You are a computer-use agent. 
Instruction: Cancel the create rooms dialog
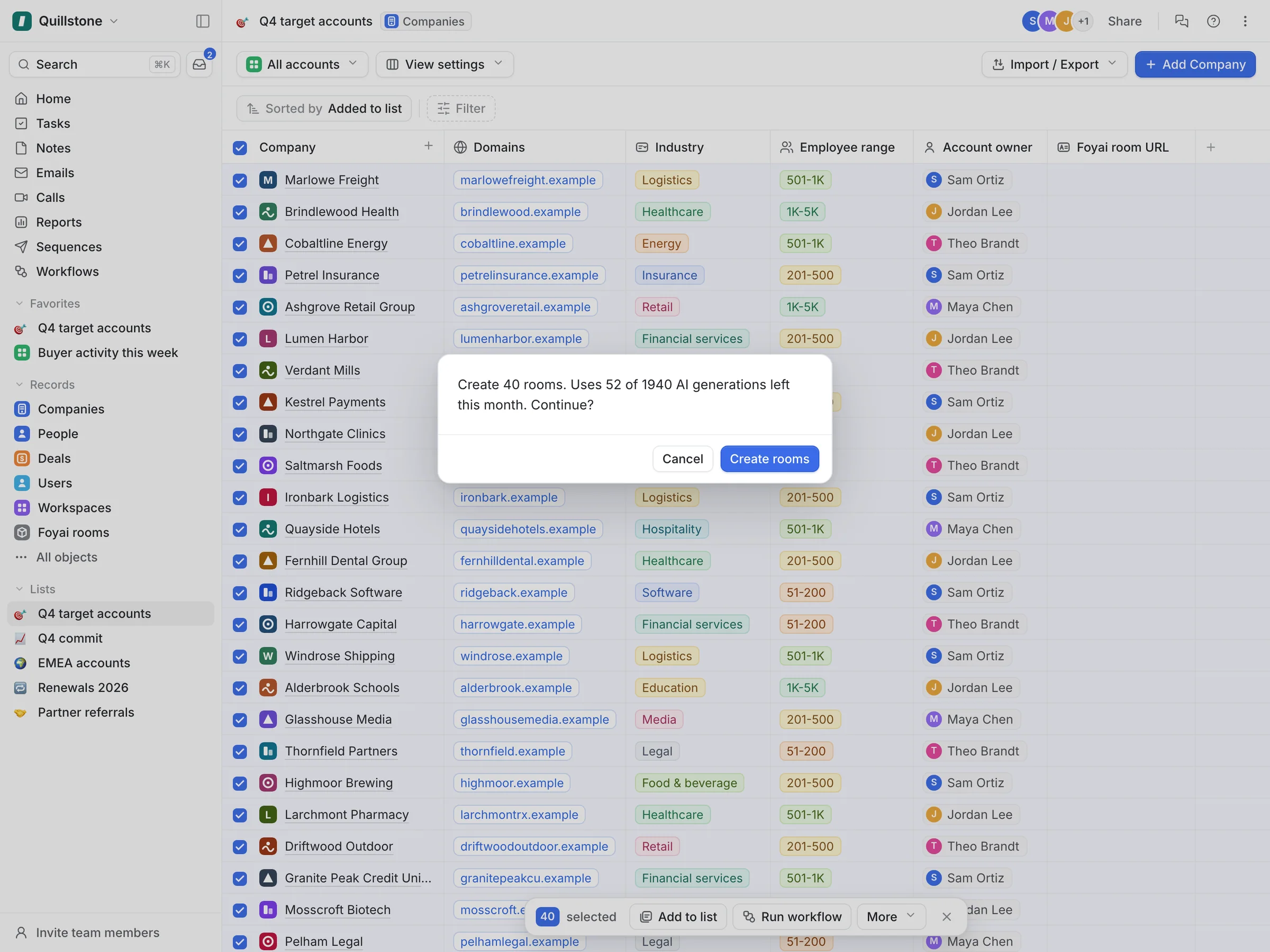click(x=682, y=459)
